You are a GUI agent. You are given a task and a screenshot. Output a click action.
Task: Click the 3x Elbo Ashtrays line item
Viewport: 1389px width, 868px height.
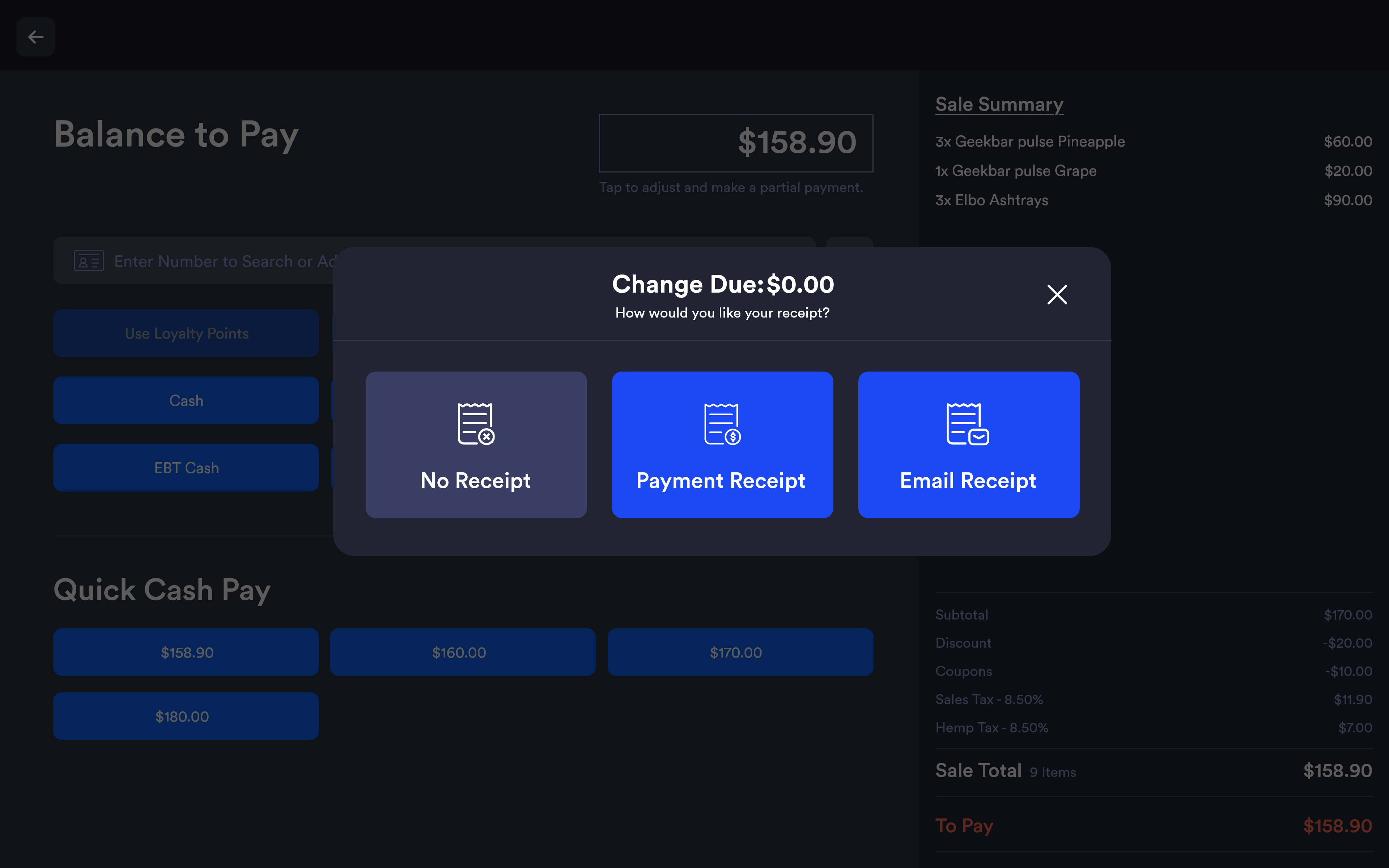tap(992, 200)
